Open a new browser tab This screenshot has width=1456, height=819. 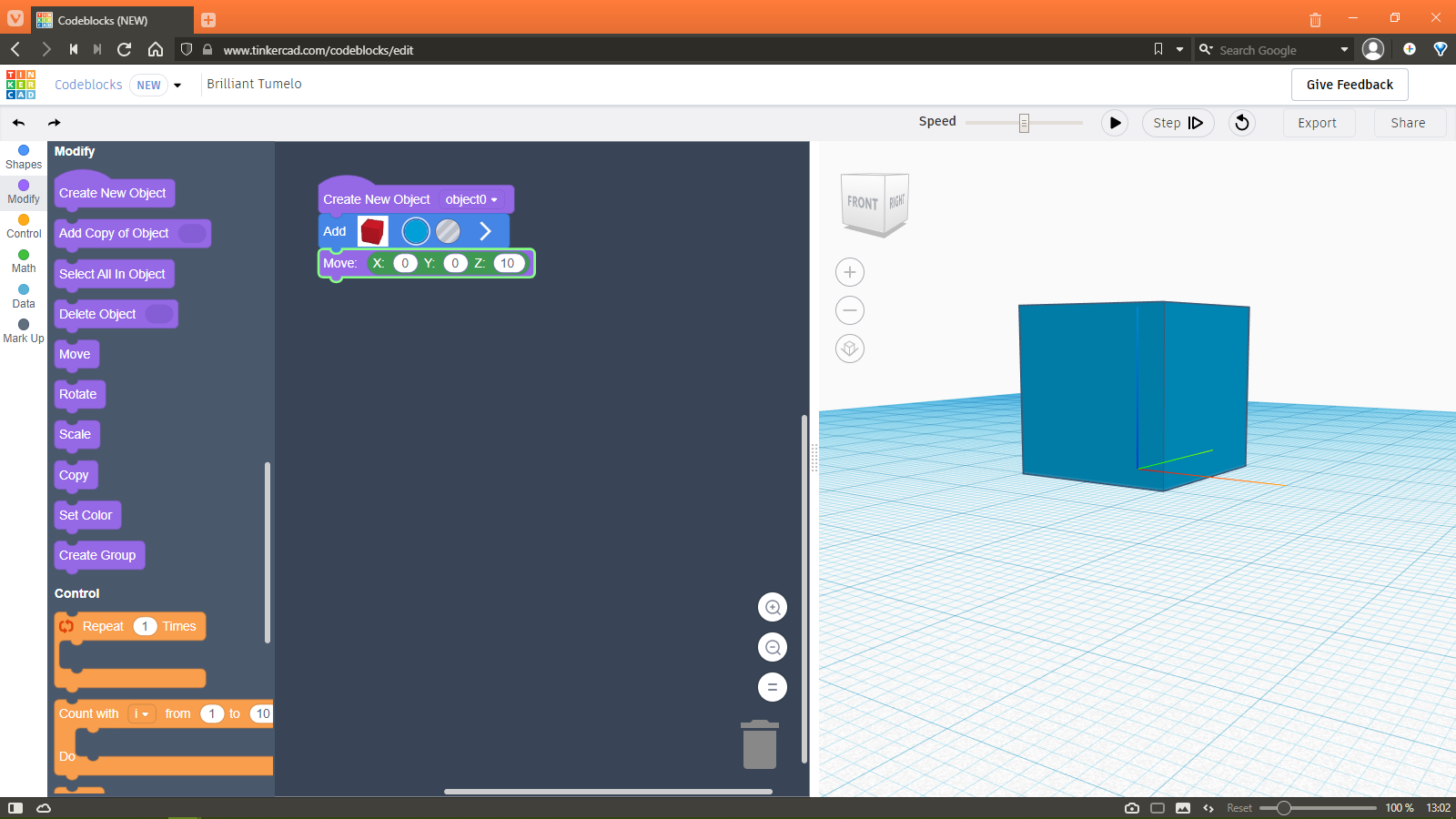[x=208, y=20]
